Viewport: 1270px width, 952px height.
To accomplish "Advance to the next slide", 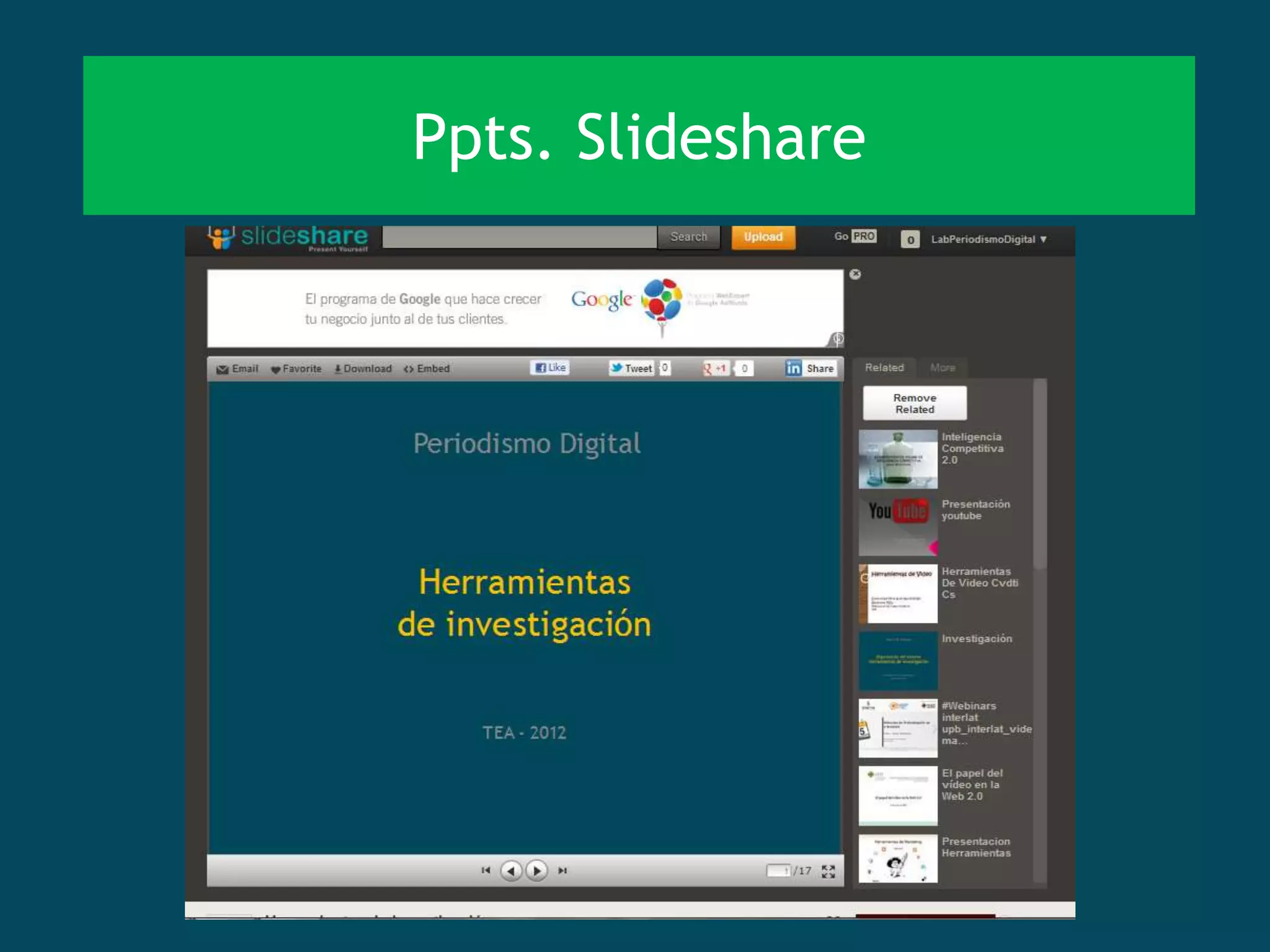I will tap(536, 871).
